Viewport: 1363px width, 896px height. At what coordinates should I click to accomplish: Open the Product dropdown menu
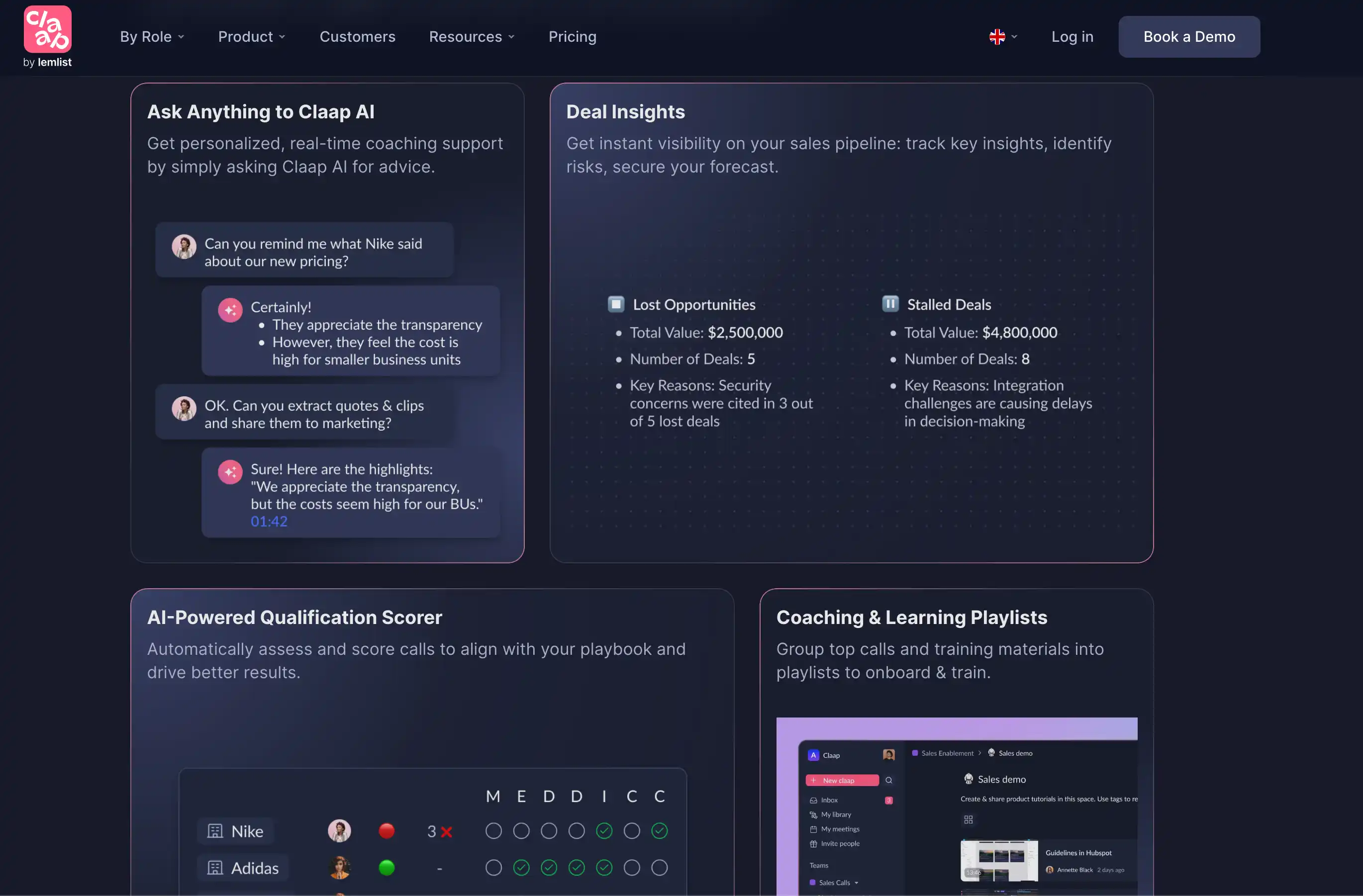[x=251, y=37]
